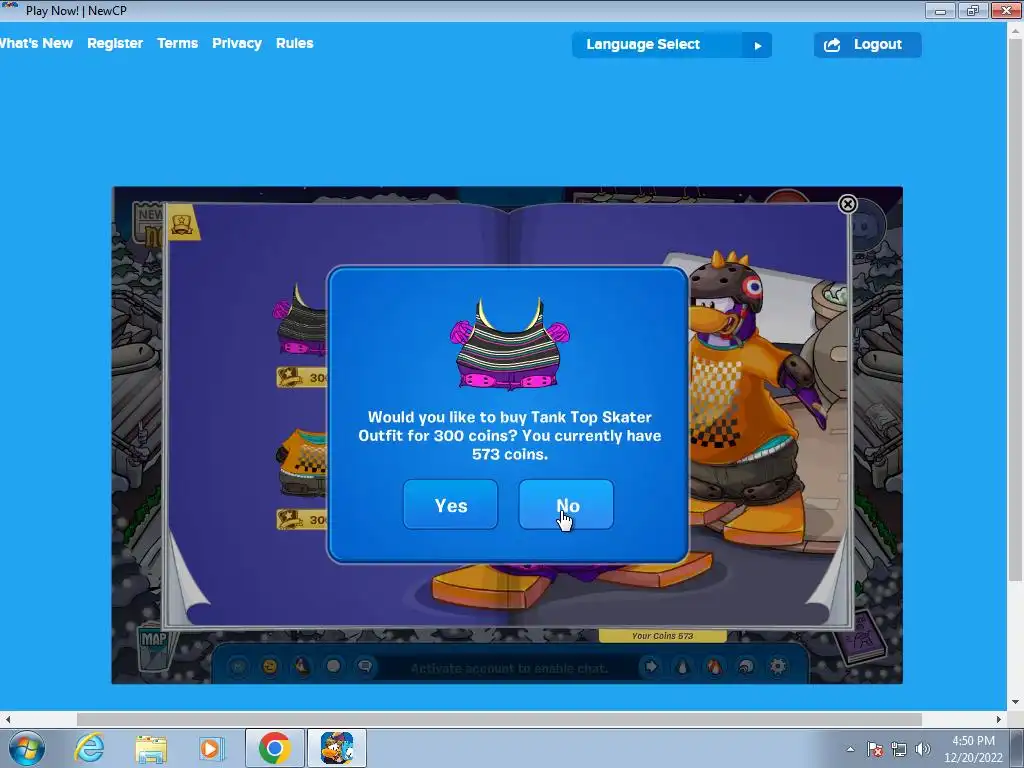
Task: Open the Terms page
Action: (x=178, y=43)
